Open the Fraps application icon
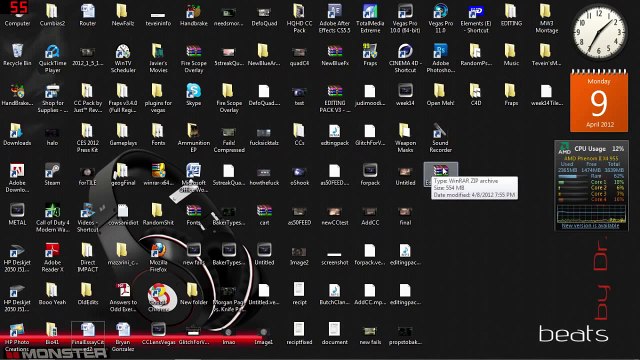The height and width of the screenshot is (360, 640). pos(370,55)
